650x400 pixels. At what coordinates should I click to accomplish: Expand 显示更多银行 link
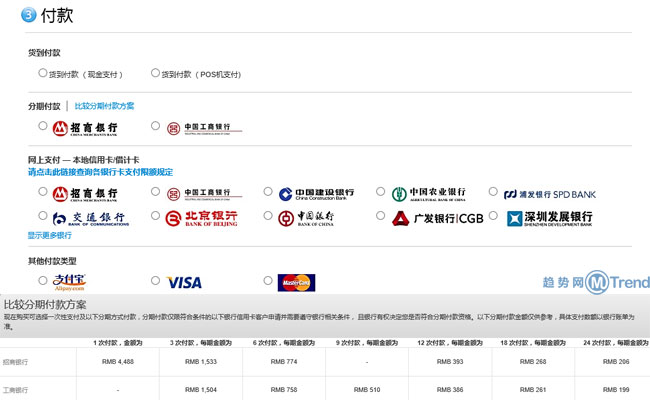coord(50,235)
